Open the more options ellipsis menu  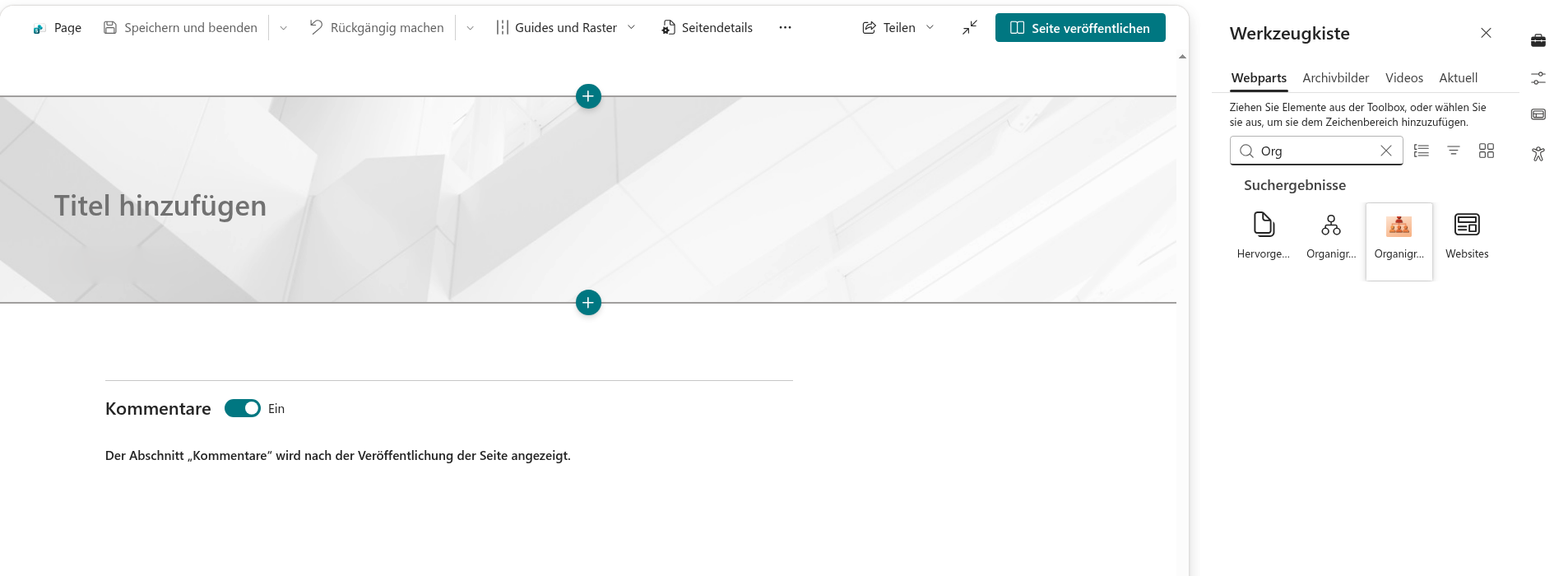[x=785, y=28]
